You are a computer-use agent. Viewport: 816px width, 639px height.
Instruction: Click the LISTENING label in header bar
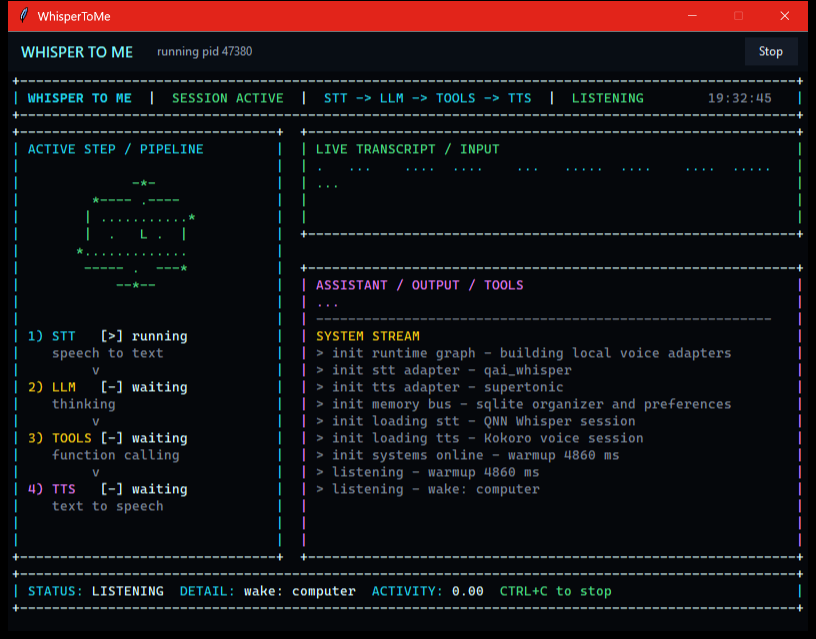click(608, 98)
